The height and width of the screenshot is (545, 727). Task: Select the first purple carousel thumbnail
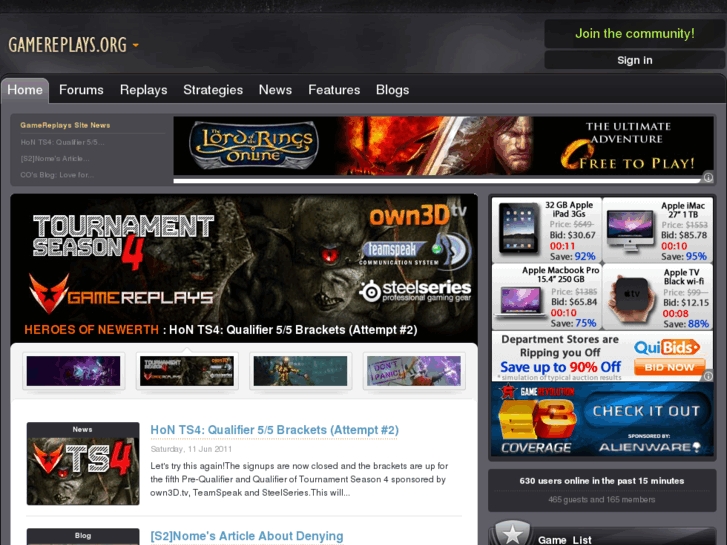(x=73, y=371)
